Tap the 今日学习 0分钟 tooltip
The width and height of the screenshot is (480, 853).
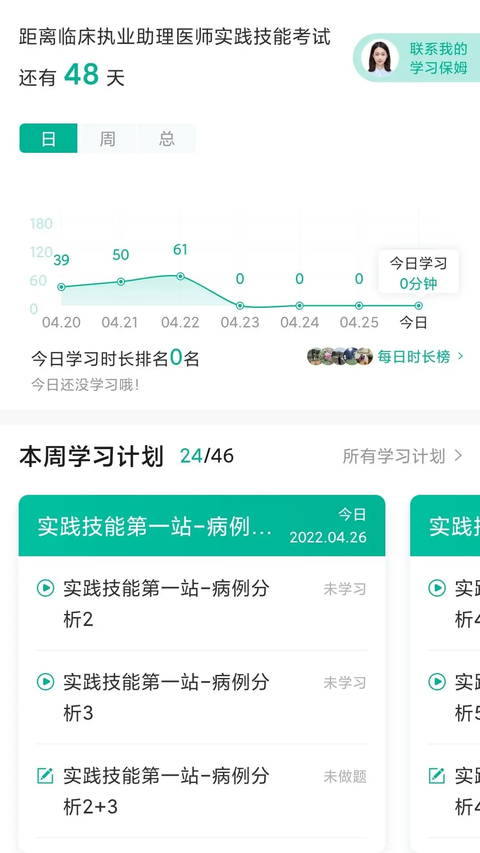(x=419, y=272)
